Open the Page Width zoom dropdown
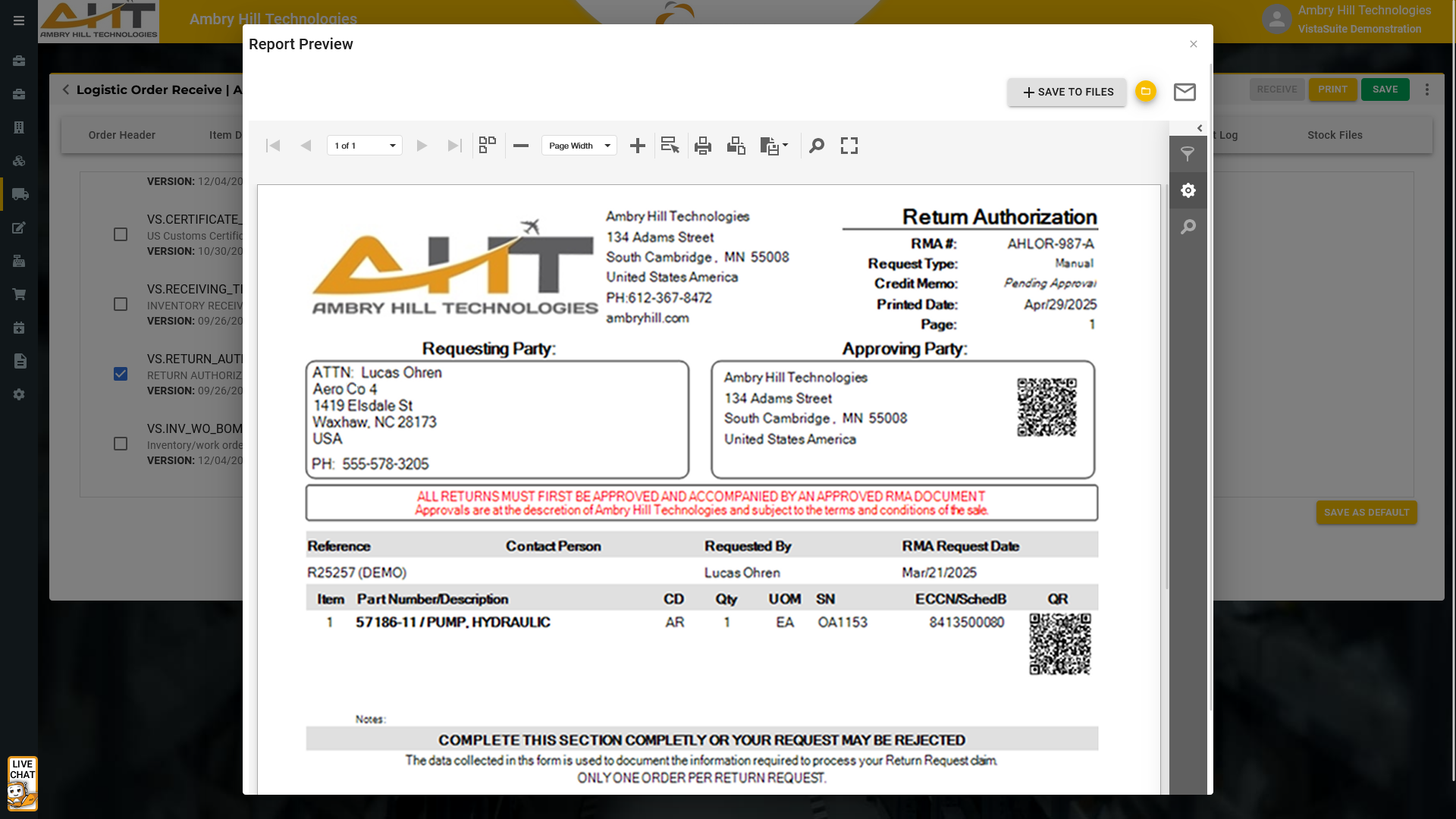The image size is (1456, 819). tap(579, 146)
